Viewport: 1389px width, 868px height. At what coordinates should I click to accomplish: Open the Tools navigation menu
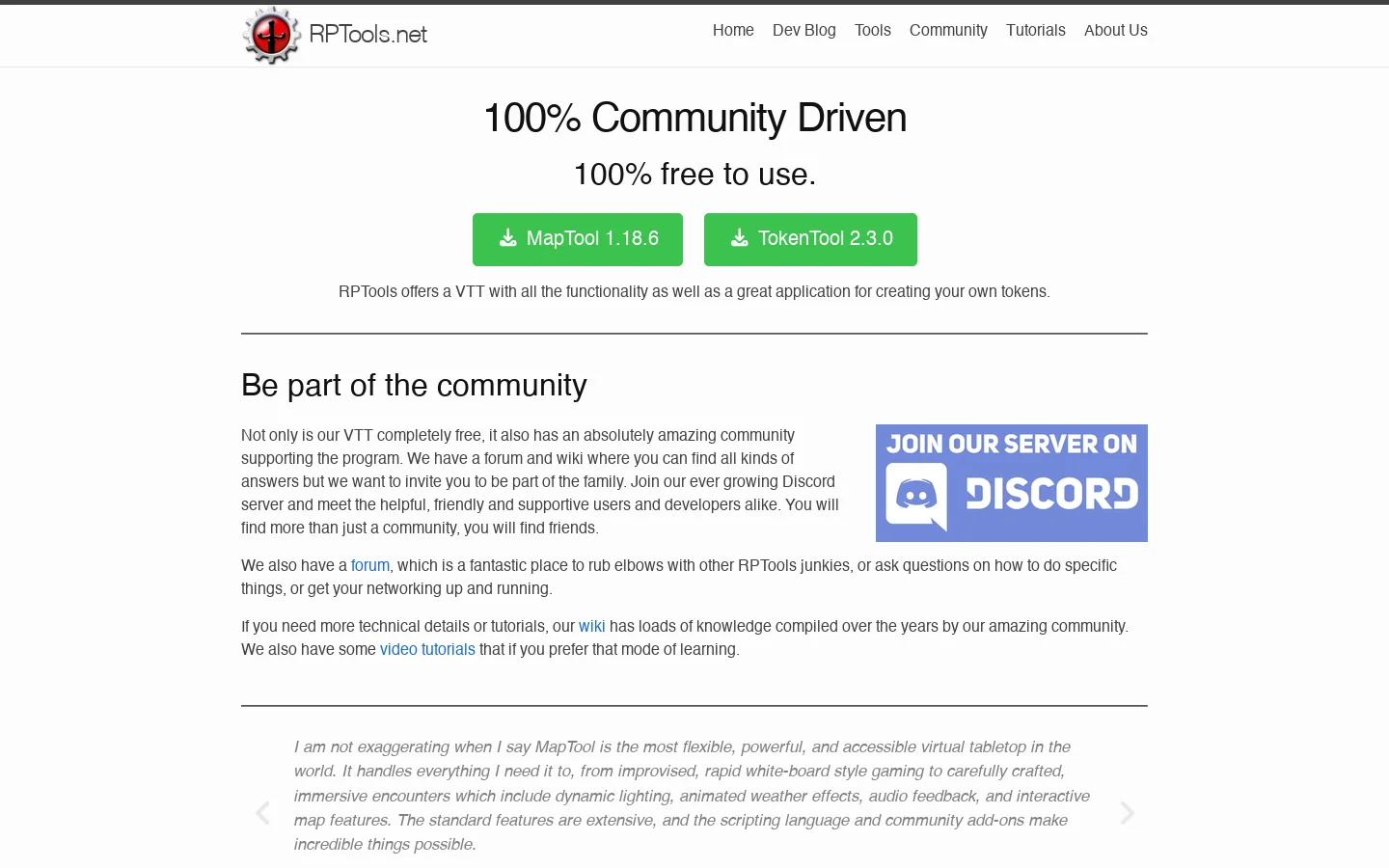(873, 30)
